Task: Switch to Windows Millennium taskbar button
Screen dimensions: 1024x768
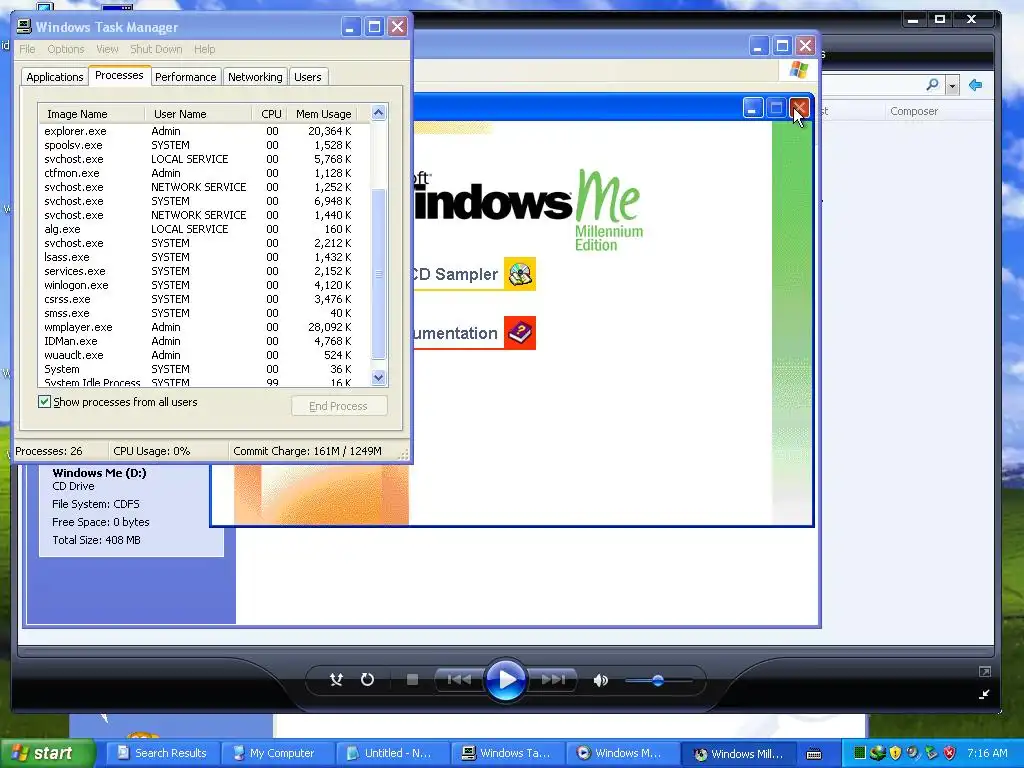Action: pos(738,754)
